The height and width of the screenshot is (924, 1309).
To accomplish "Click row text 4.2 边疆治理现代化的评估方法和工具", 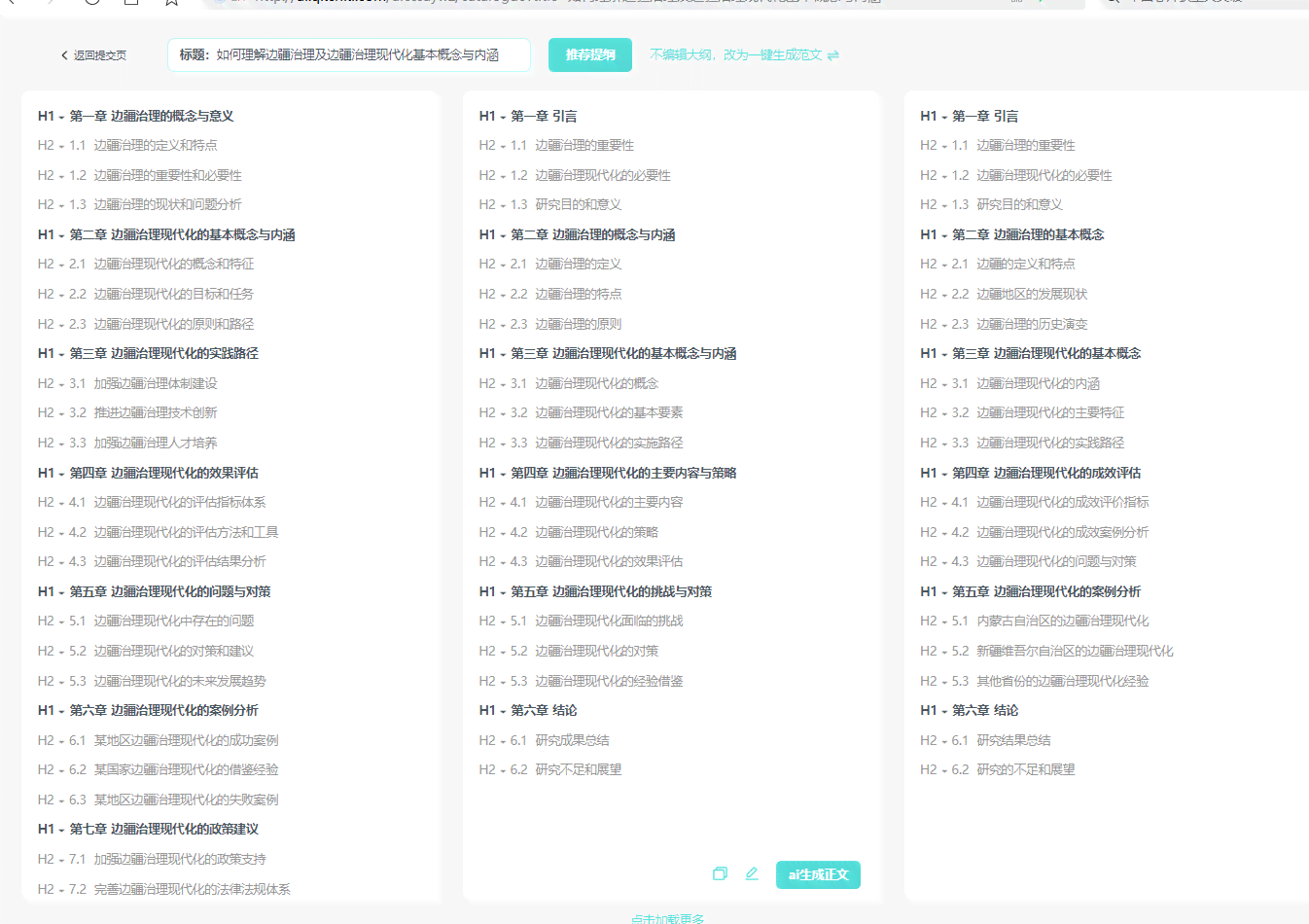I will (174, 532).
